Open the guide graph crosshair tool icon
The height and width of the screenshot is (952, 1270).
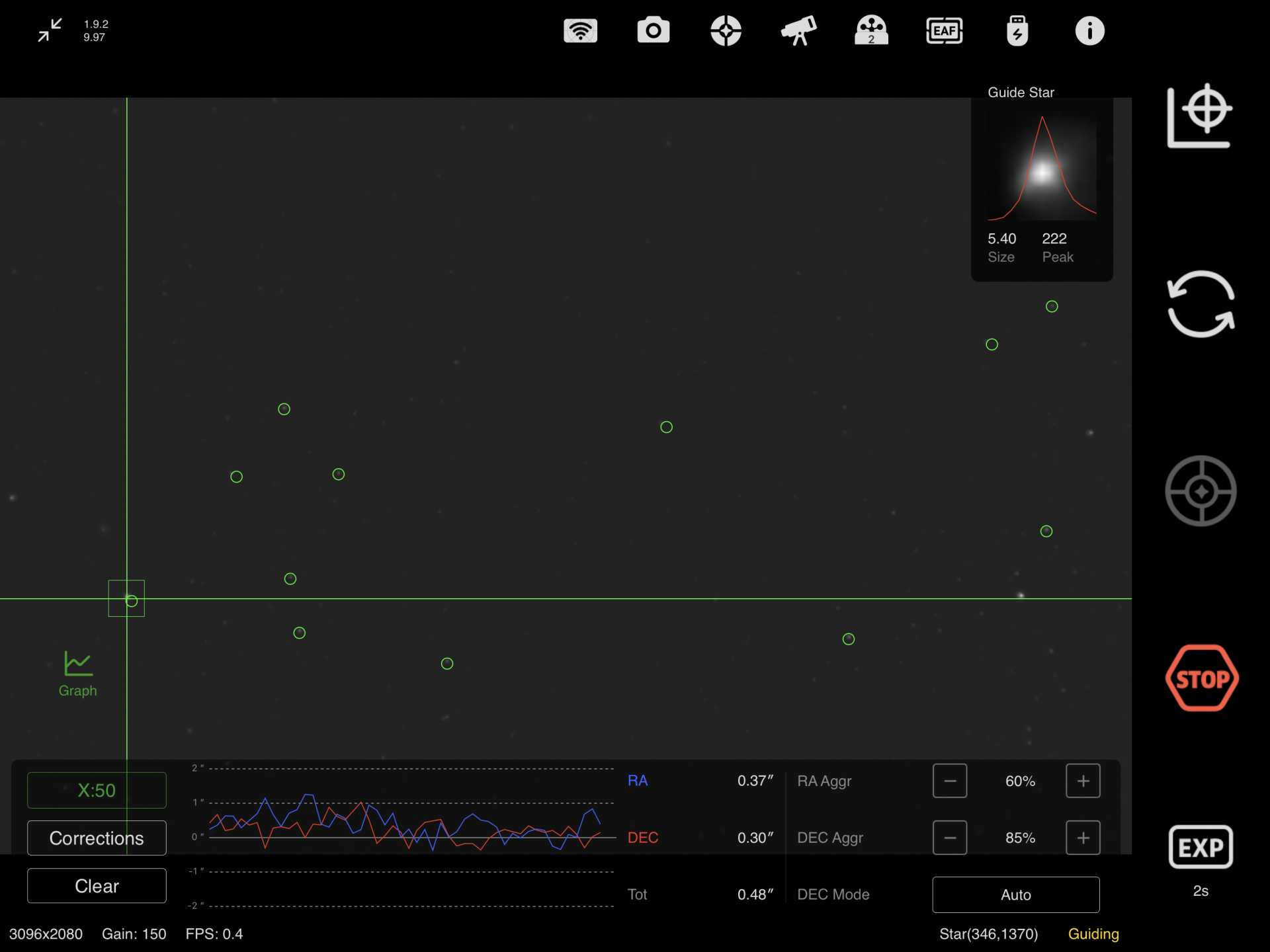(1200, 116)
